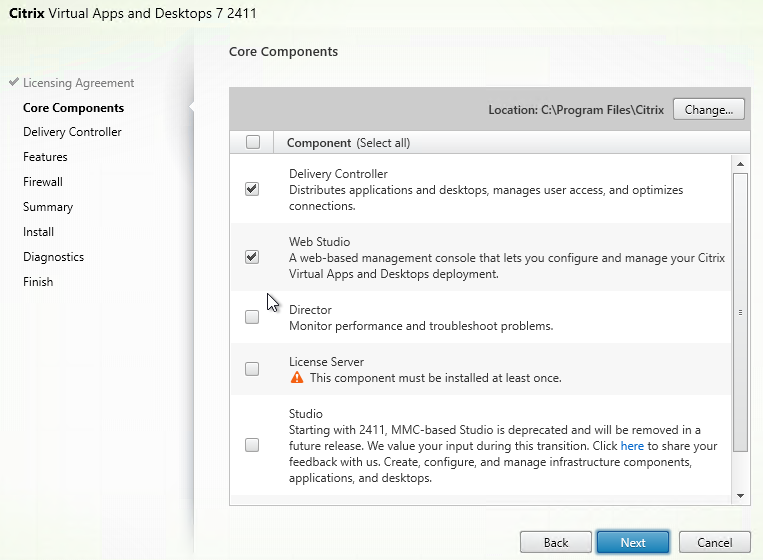Screen dimensions: 763x560
Task: Open the 'here' feedback link
Action: tap(632, 446)
